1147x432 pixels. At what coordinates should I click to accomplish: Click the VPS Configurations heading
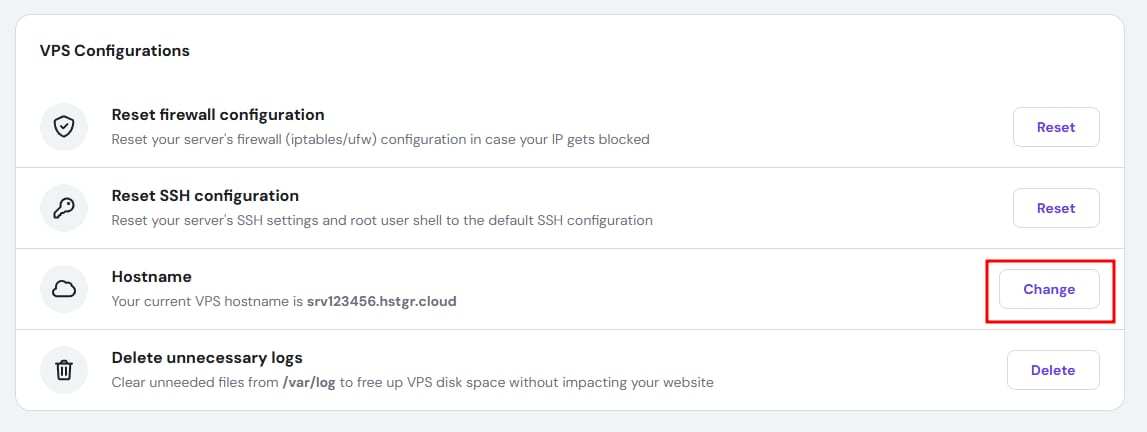click(115, 50)
